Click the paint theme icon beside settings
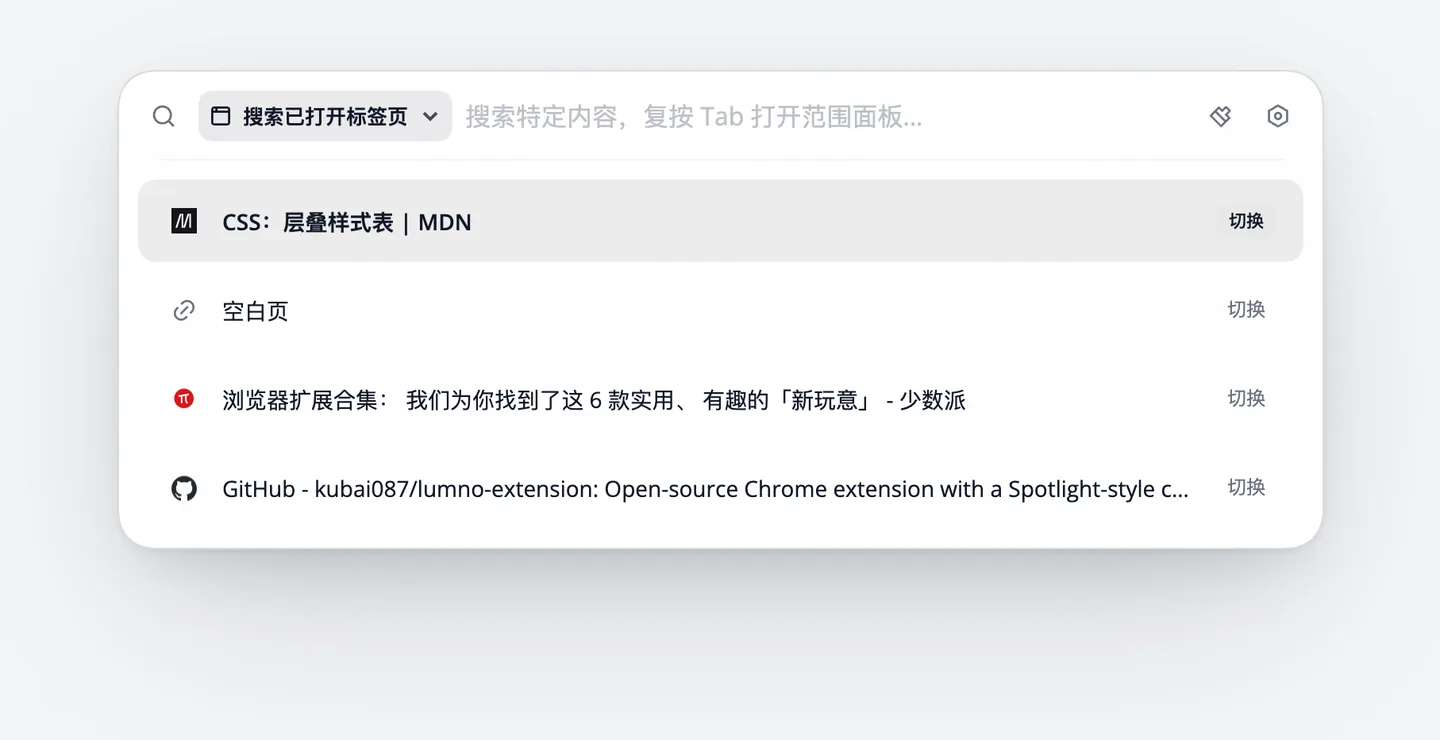This screenshot has height=740, width=1440. (1220, 116)
